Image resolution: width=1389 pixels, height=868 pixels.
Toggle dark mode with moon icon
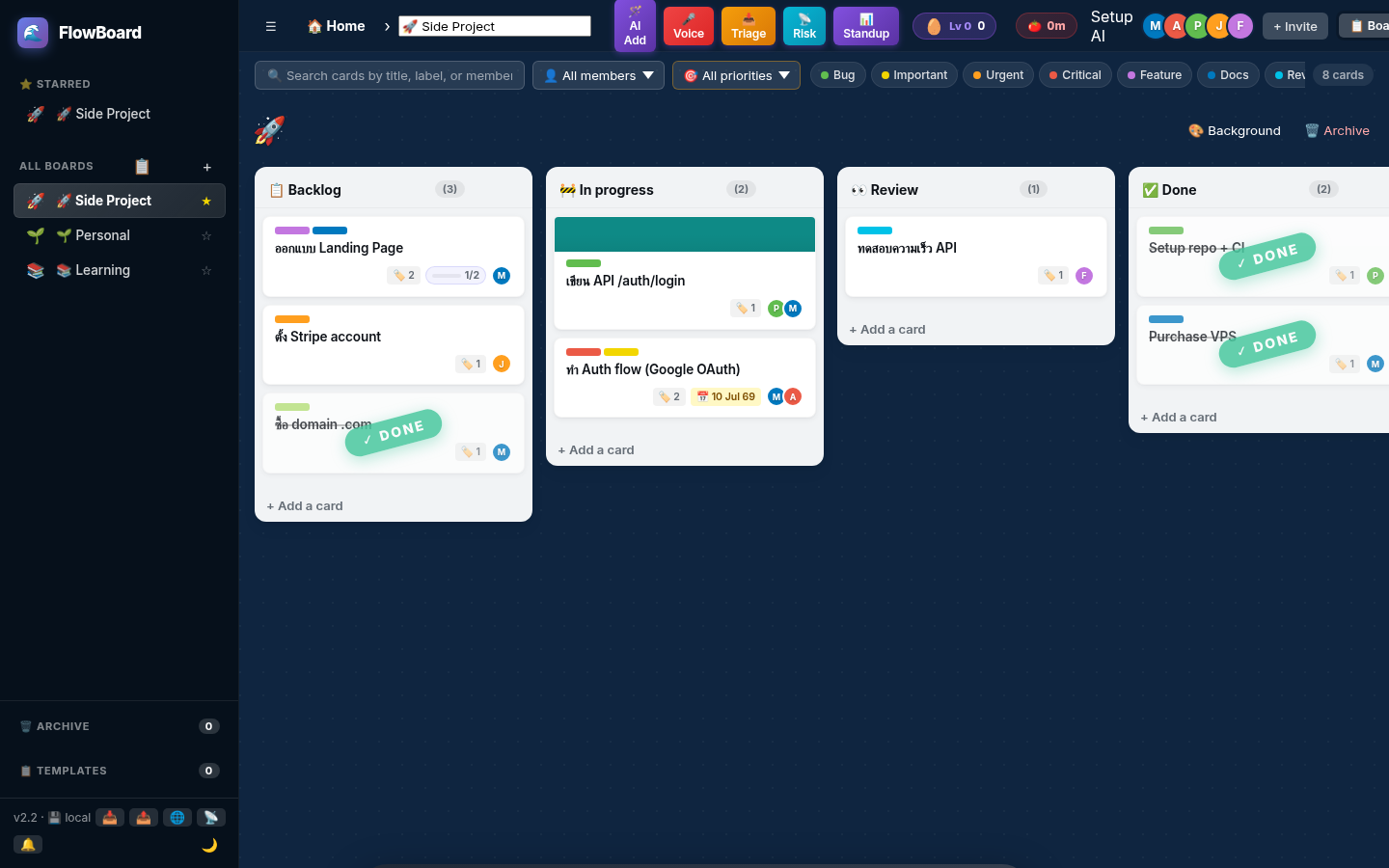click(209, 845)
